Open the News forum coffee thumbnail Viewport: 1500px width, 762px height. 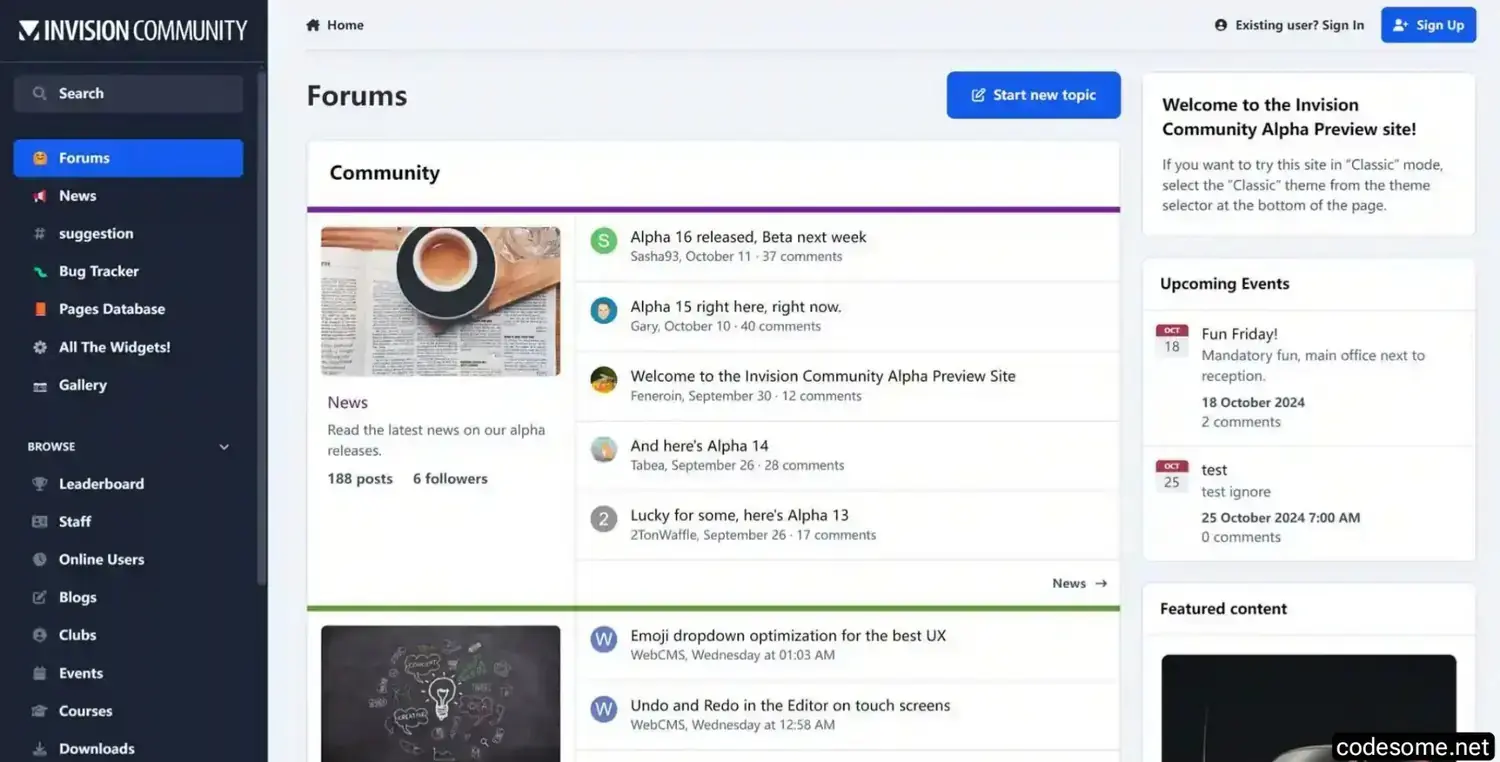[440, 301]
